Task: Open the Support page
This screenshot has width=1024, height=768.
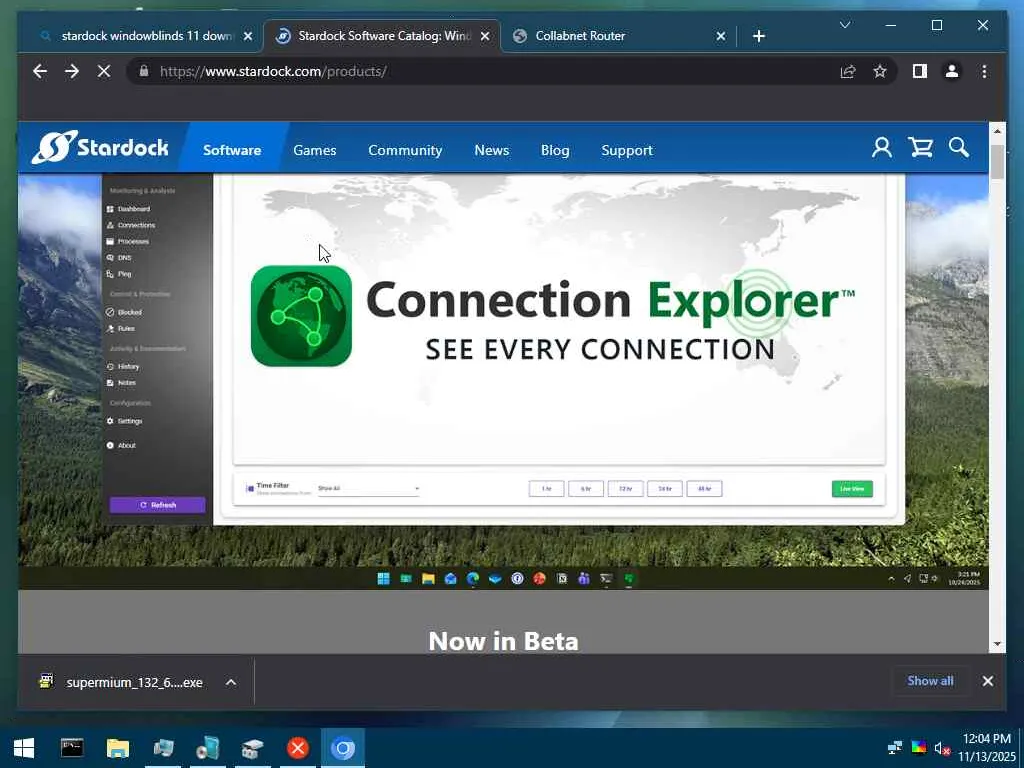Action: tap(627, 150)
